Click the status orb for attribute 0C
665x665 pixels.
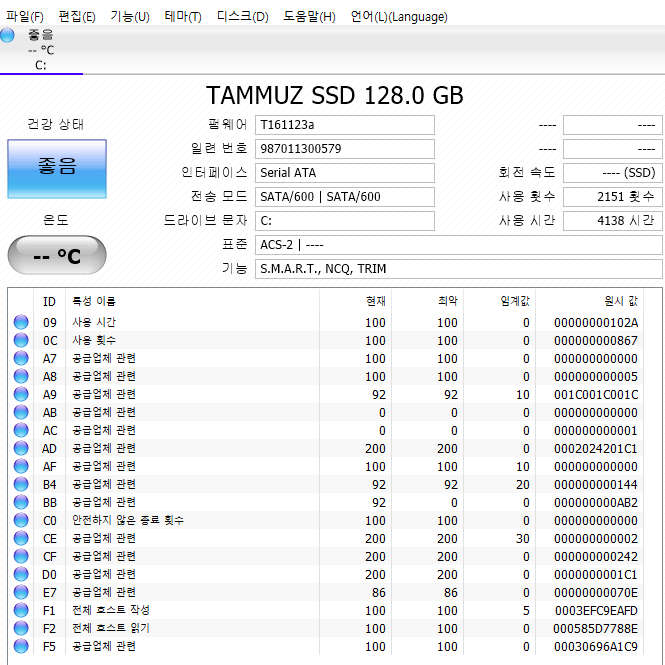[21, 340]
